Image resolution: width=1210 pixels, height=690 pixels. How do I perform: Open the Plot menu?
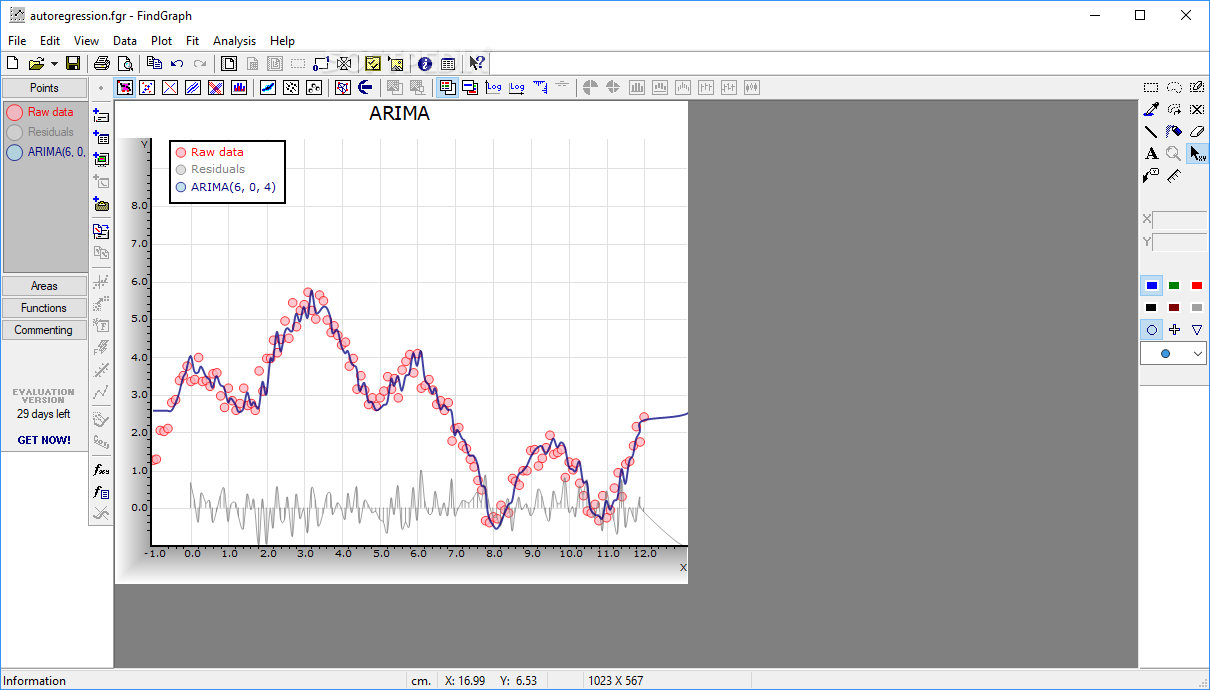click(161, 41)
